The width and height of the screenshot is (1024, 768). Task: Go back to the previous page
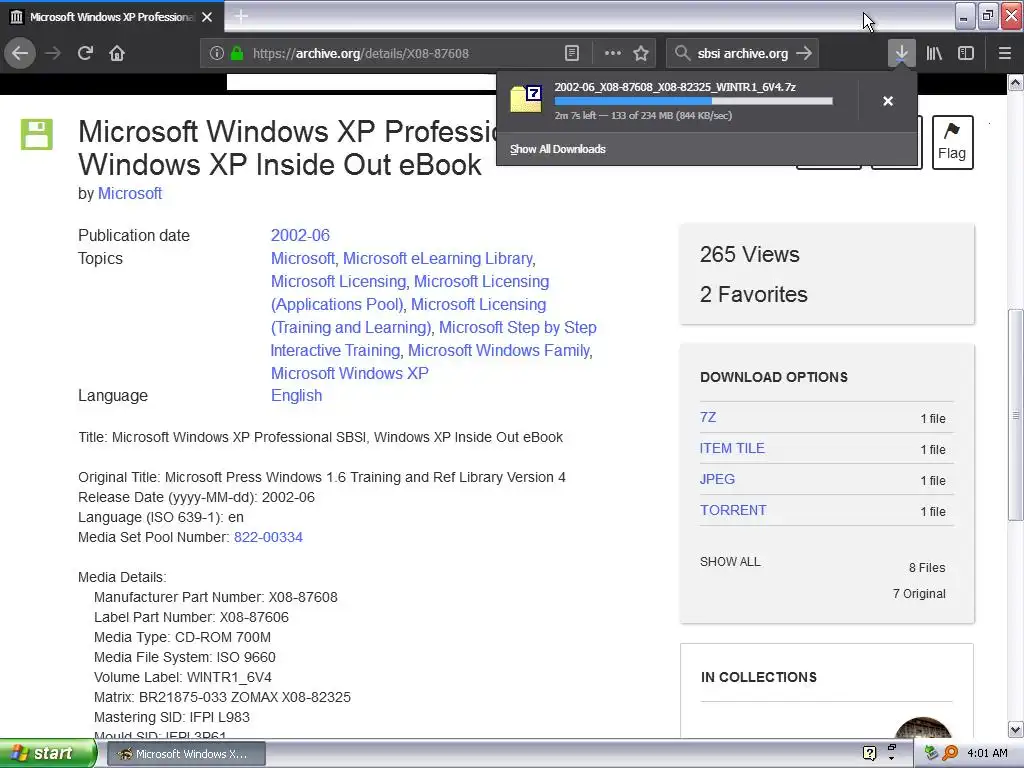(x=20, y=53)
